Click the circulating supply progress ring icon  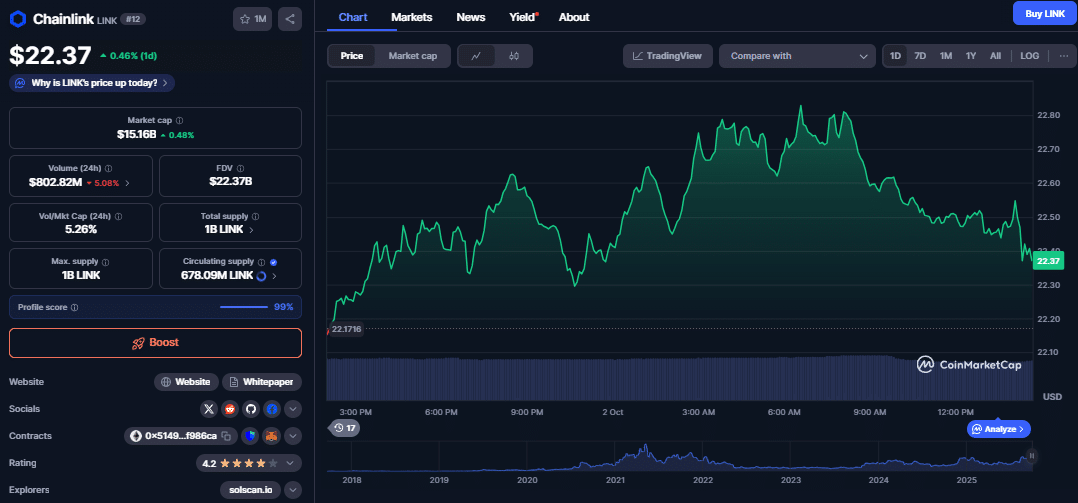tap(261, 276)
